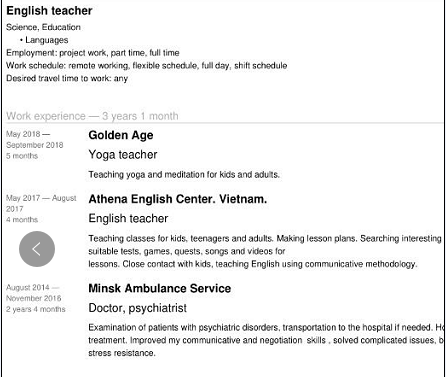Click the Work experience section header
The height and width of the screenshot is (377, 446).
click(x=92, y=116)
